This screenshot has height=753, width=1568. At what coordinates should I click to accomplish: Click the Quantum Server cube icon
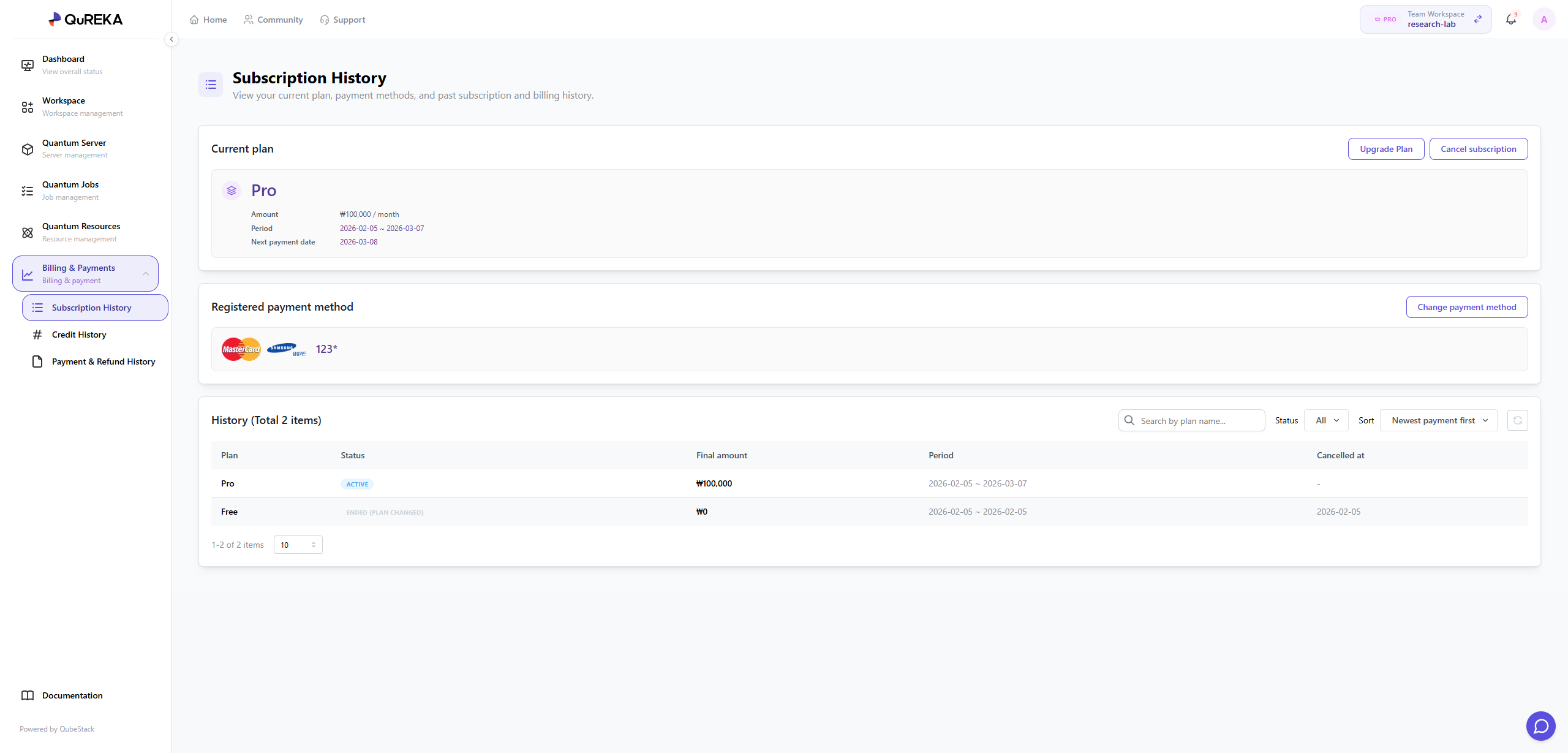coord(28,149)
